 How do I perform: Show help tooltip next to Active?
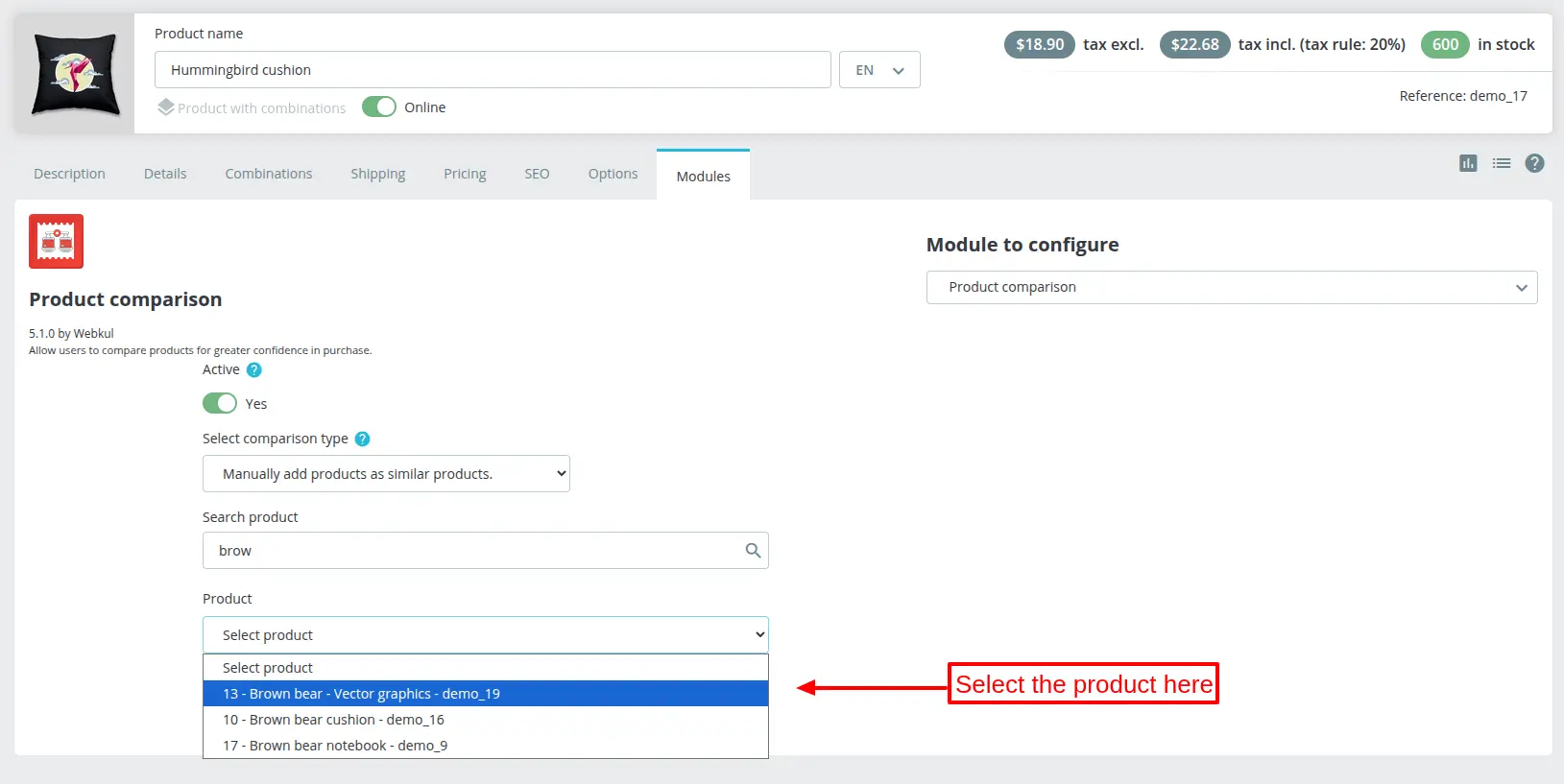tap(253, 369)
